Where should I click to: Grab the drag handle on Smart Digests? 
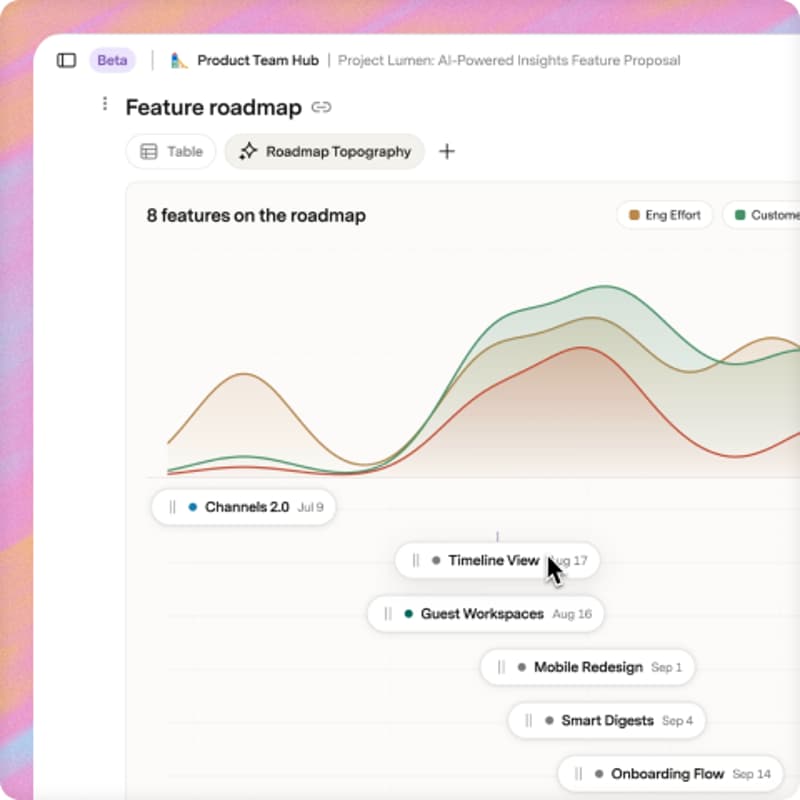pos(529,720)
